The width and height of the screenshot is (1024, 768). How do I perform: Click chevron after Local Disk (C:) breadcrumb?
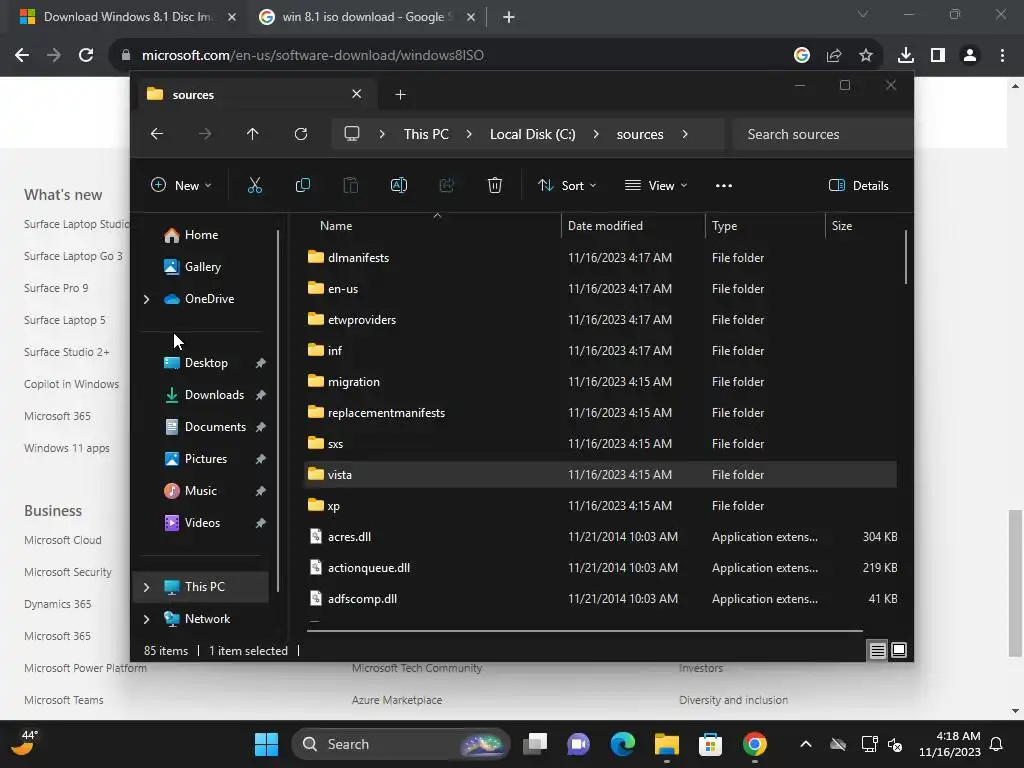[596, 134]
